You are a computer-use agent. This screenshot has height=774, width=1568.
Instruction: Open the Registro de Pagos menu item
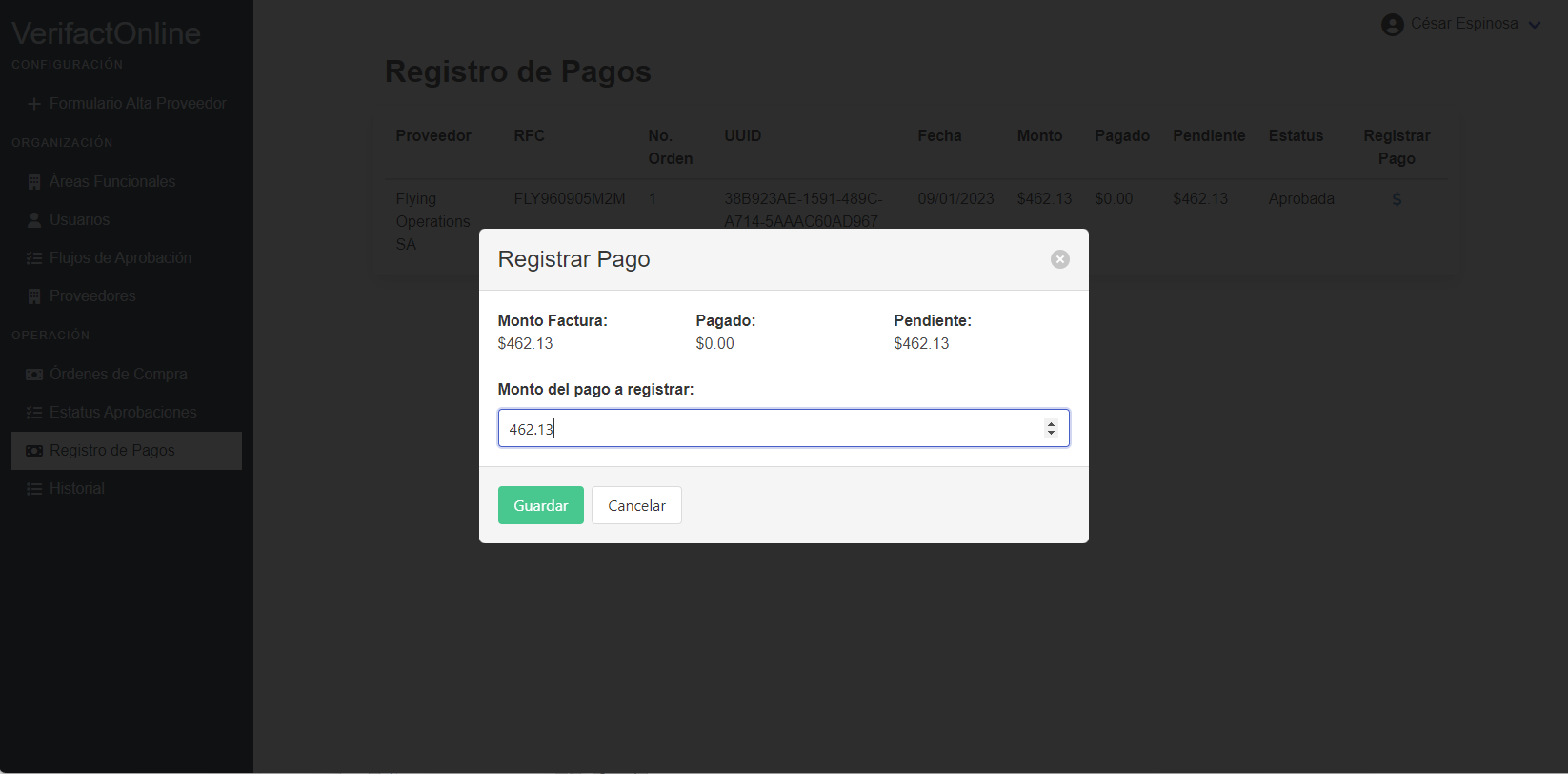tap(112, 451)
